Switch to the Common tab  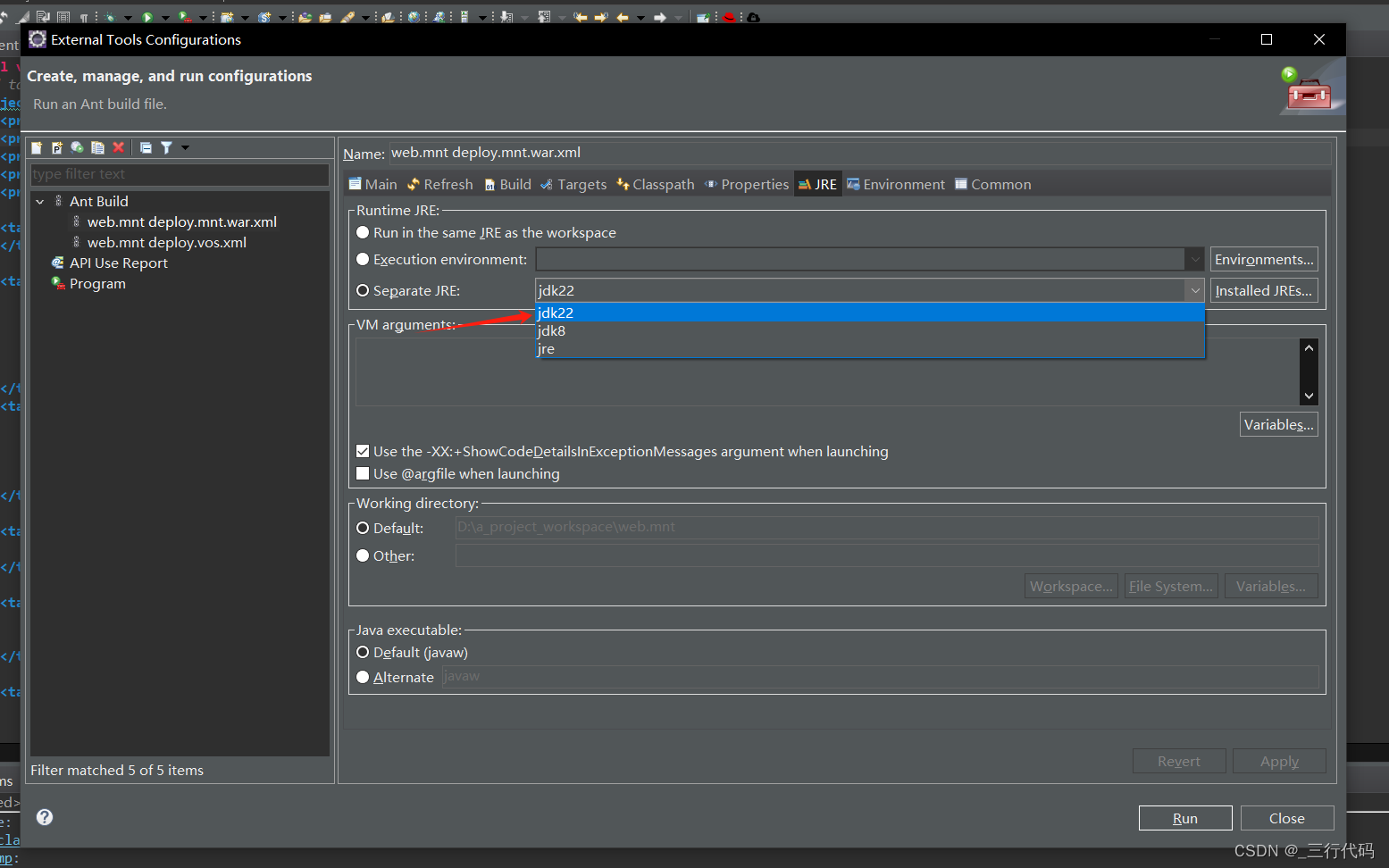point(992,184)
